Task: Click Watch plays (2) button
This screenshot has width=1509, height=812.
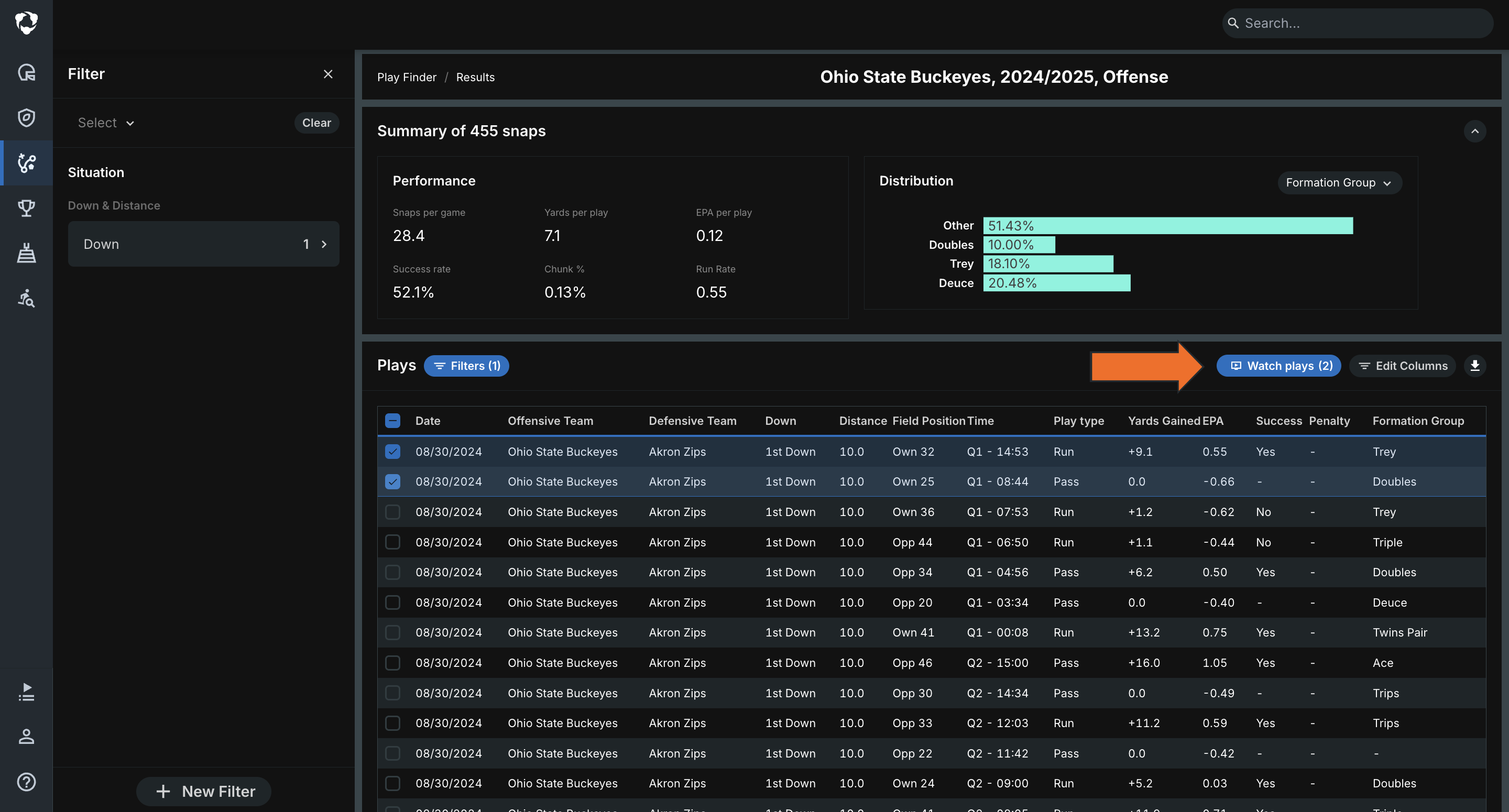Action: point(1279,366)
